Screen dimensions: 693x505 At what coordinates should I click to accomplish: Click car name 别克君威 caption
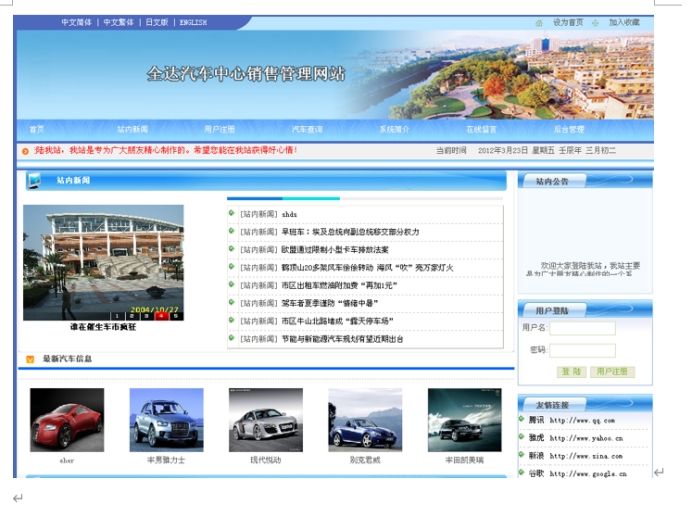[x=365, y=460]
